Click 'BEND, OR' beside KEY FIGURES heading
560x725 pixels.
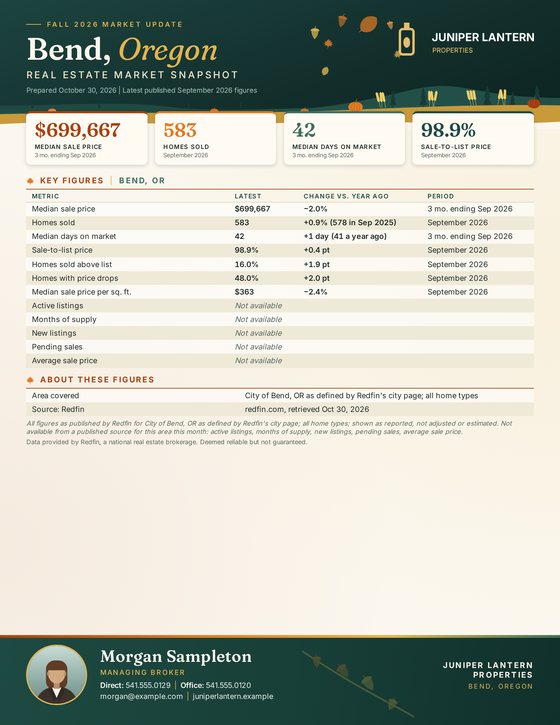click(x=142, y=181)
